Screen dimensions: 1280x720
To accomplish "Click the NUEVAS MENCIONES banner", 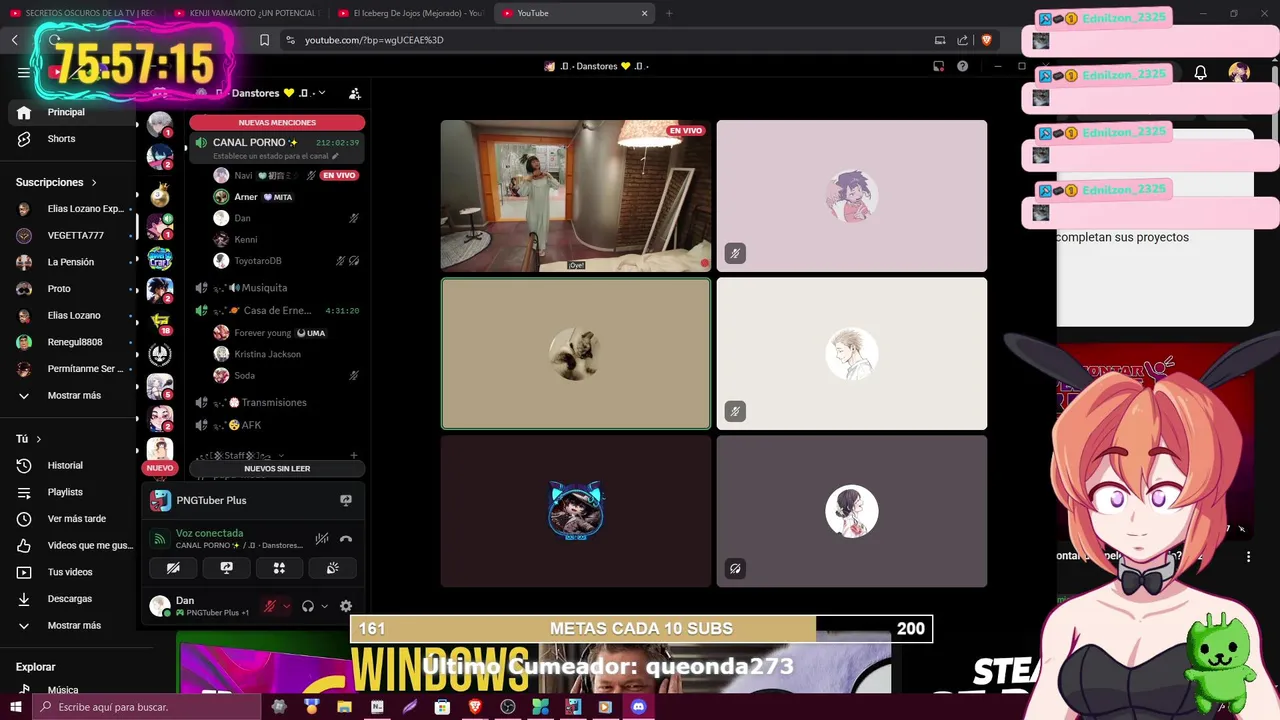I will 277,122.
